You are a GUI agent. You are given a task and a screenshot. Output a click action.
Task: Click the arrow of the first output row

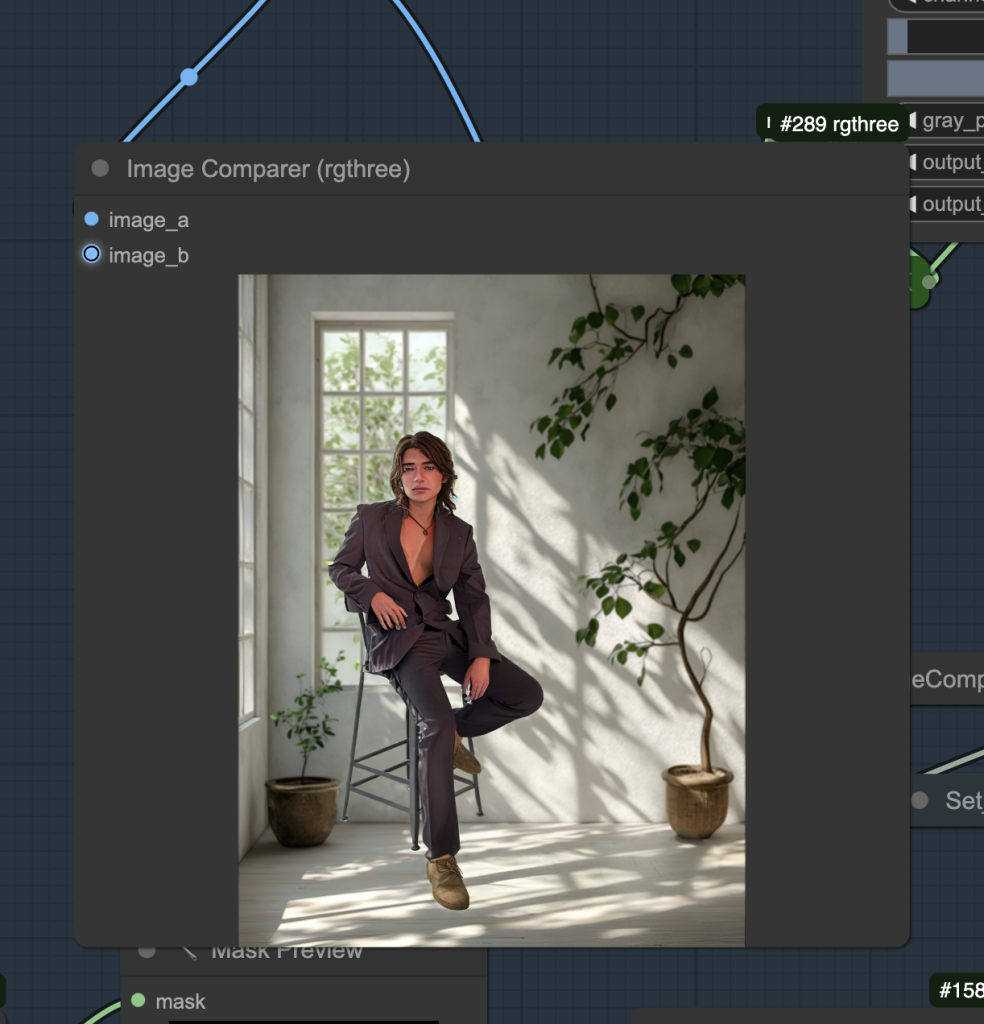pos(912,162)
